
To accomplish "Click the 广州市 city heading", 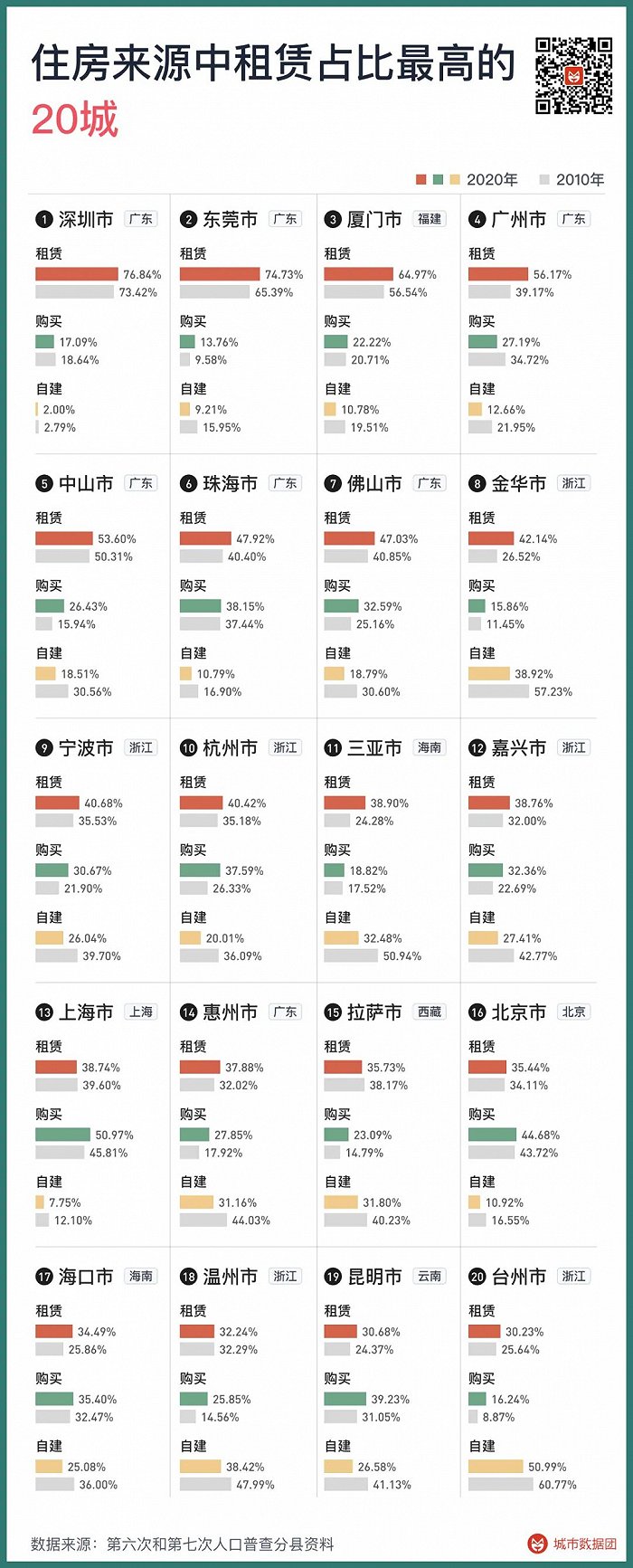I will (519, 219).
